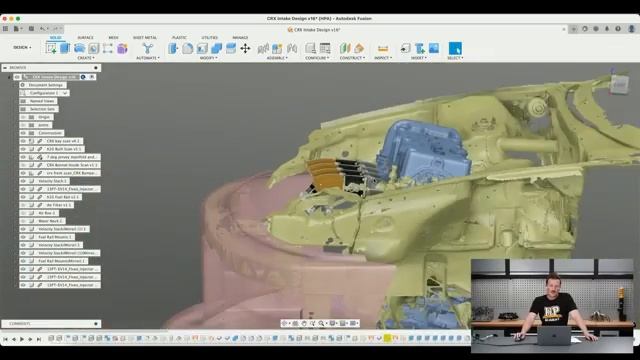The height and width of the screenshot is (360, 640).
Task: Switch to the Surface tab
Action: [x=85, y=38]
